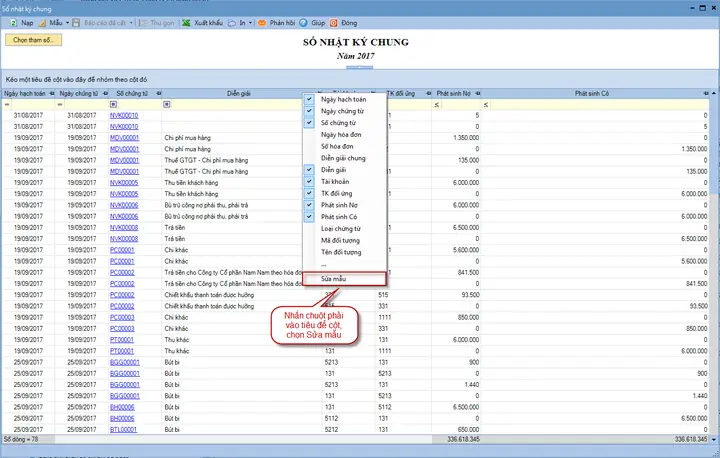The height and width of the screenshot is (458, 720).
Task: Open filter operator for Diễn giải column
Action: pos(167,105)
